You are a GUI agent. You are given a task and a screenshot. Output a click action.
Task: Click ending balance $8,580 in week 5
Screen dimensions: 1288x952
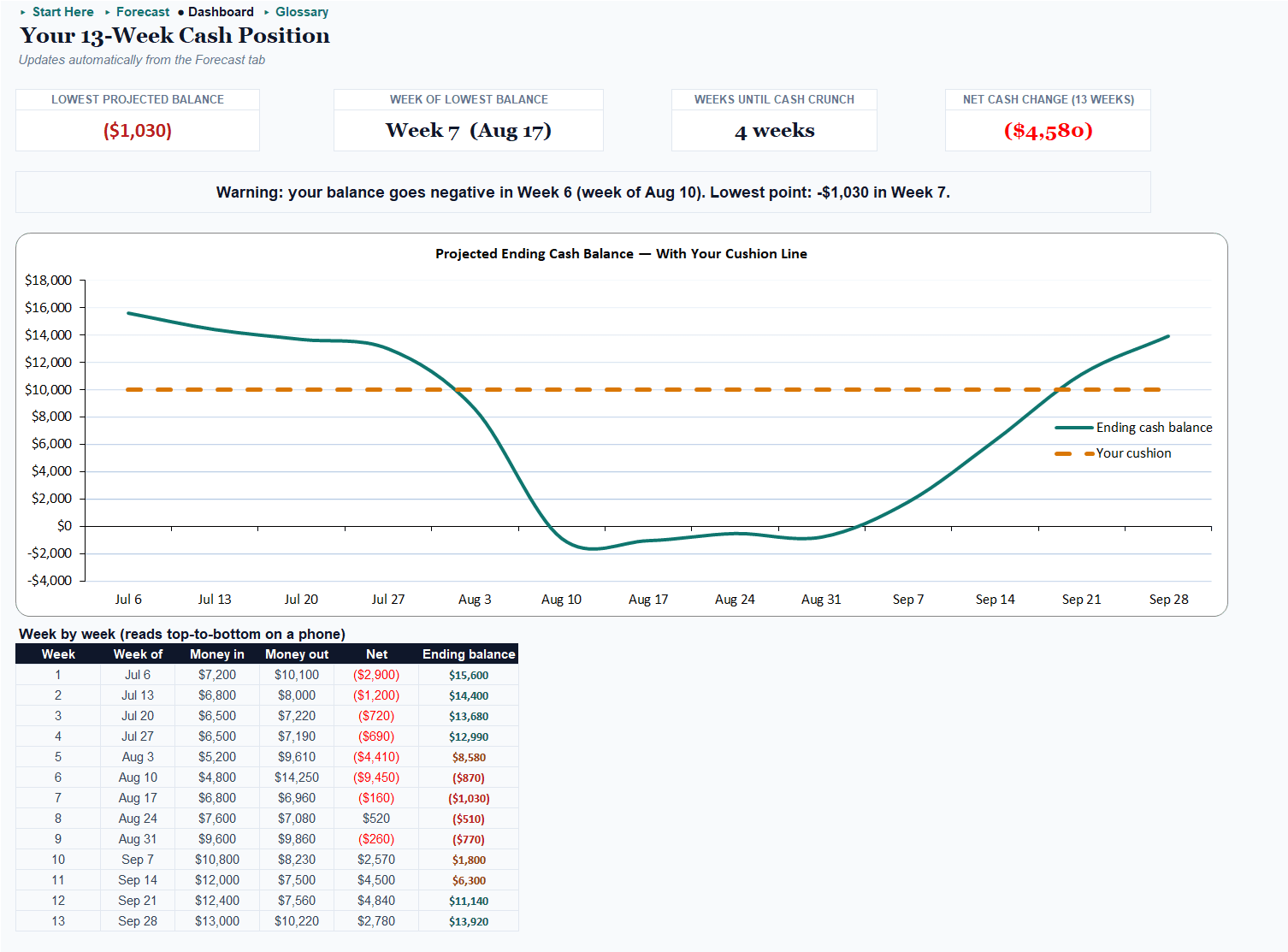click(469, 757)
